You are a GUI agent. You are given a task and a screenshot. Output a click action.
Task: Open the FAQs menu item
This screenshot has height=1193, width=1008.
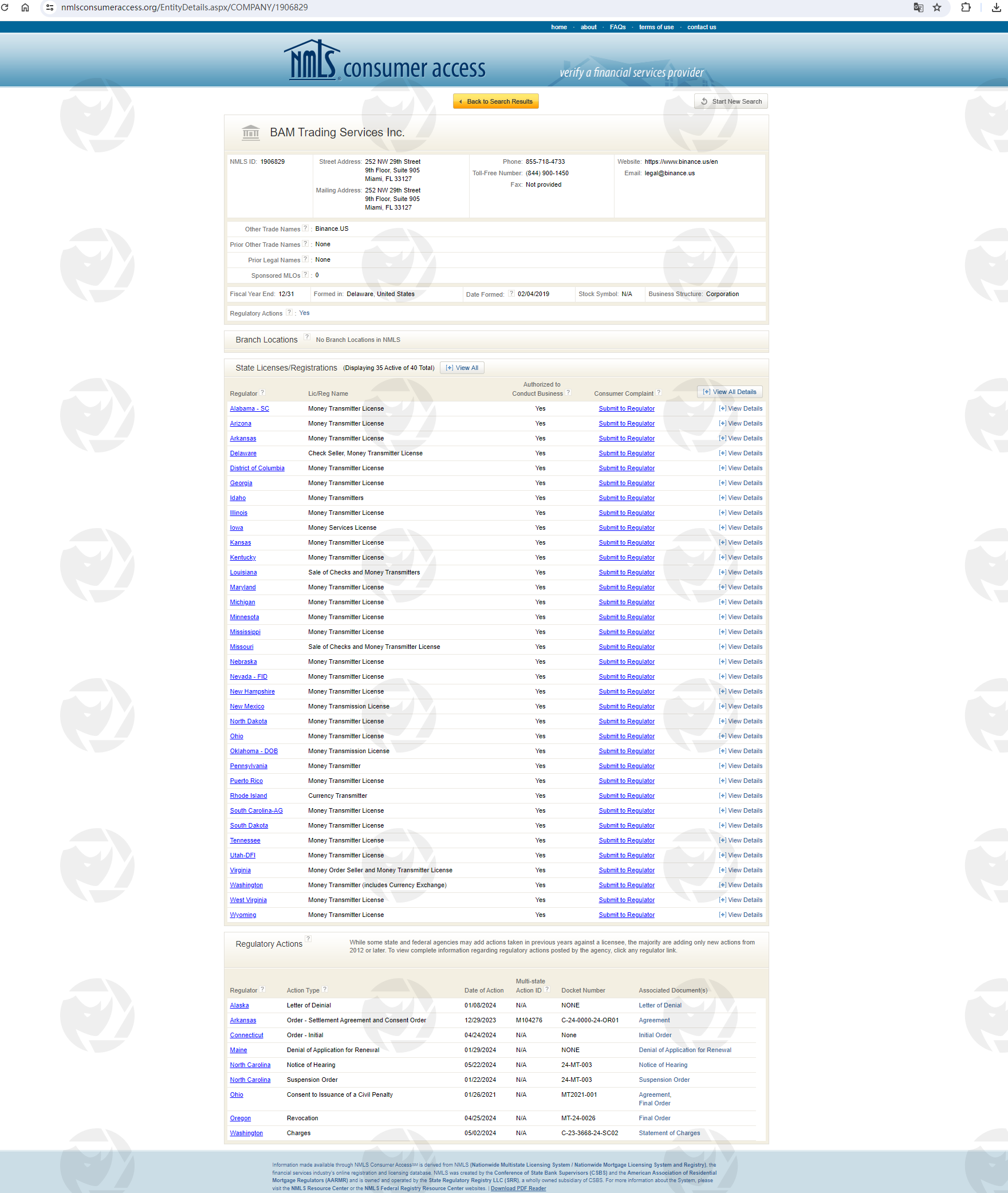[x=617, y=27]
